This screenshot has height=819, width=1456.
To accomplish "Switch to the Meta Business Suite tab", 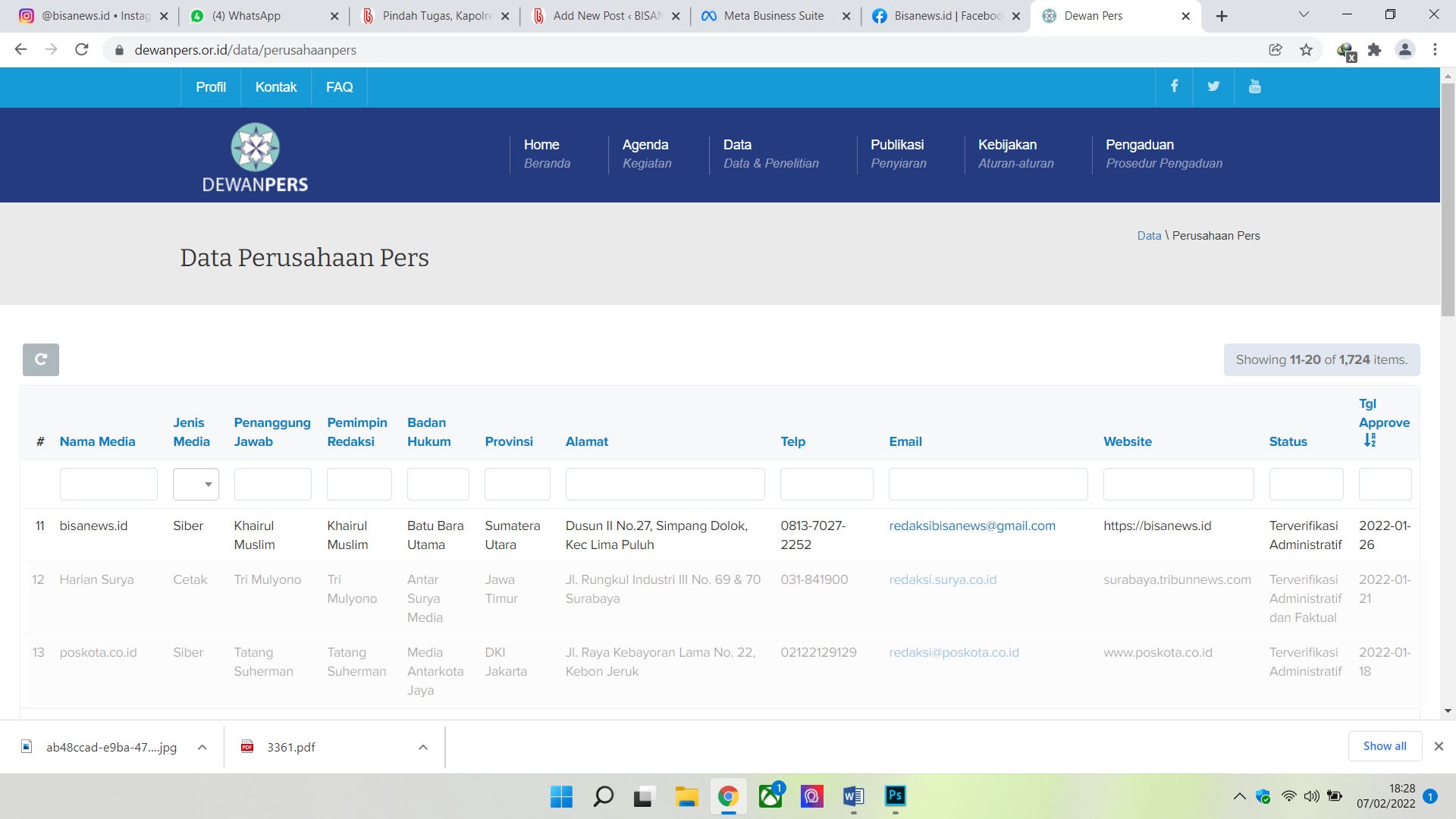I will pos(773,15).
